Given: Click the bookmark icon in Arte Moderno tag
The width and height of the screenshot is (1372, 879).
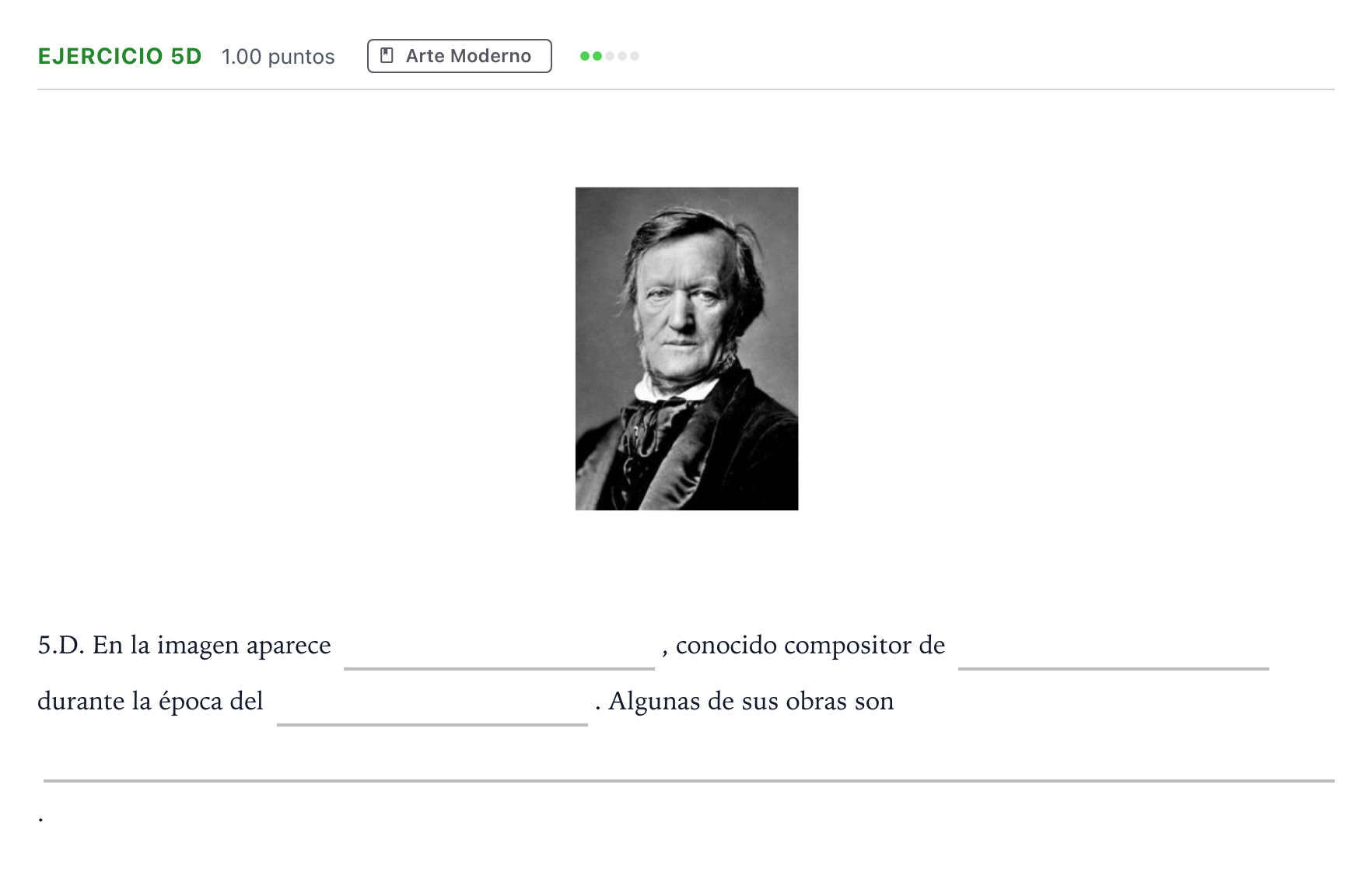Looking at the screenshot, I should pos(387,55).
